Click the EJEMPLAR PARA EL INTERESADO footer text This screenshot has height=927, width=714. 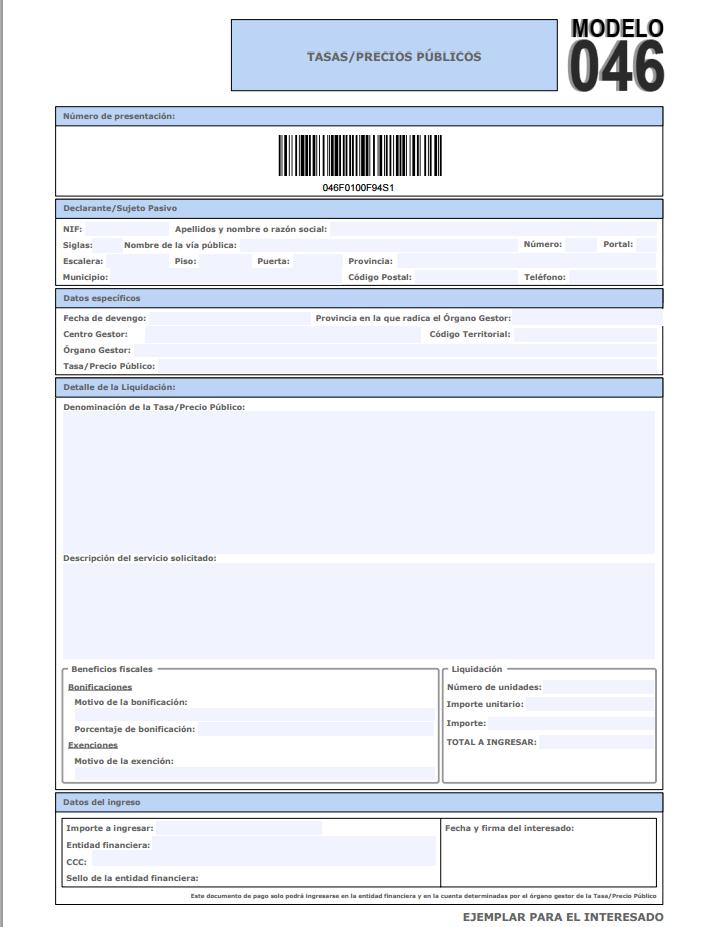[x=563, y=917]
